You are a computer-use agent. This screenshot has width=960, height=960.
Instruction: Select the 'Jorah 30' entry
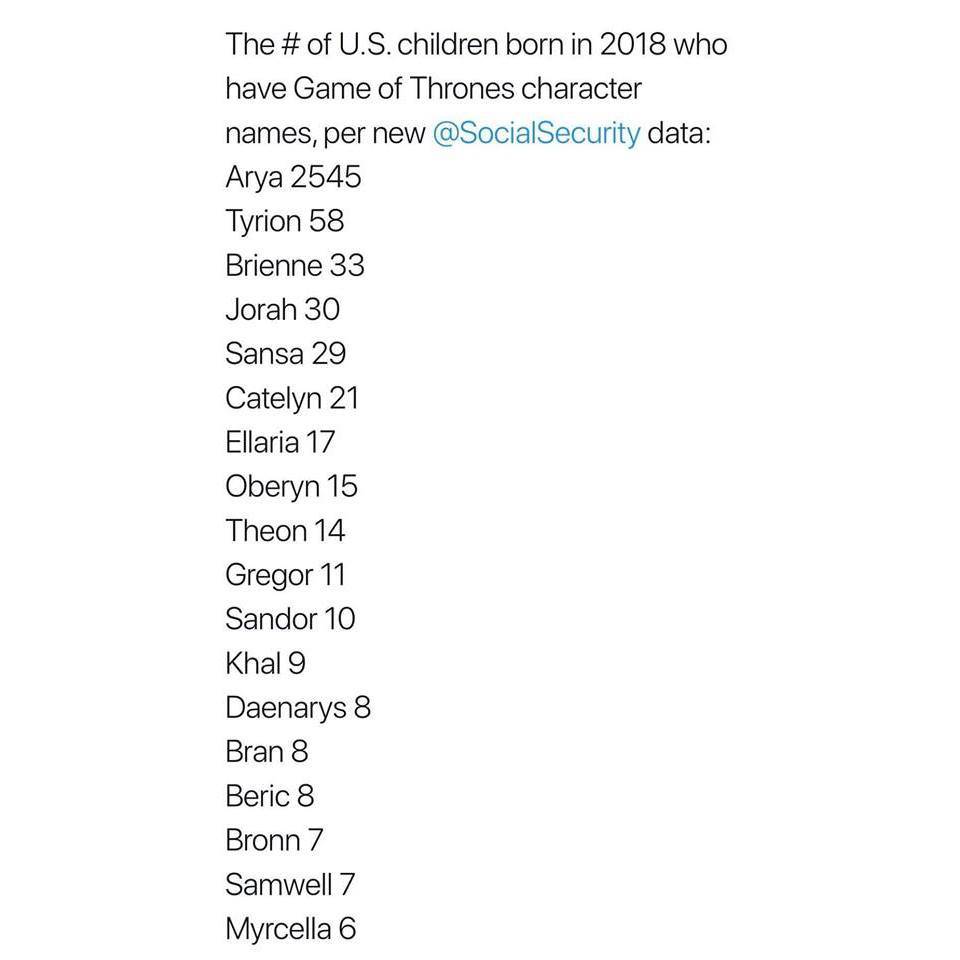(282, 309)
